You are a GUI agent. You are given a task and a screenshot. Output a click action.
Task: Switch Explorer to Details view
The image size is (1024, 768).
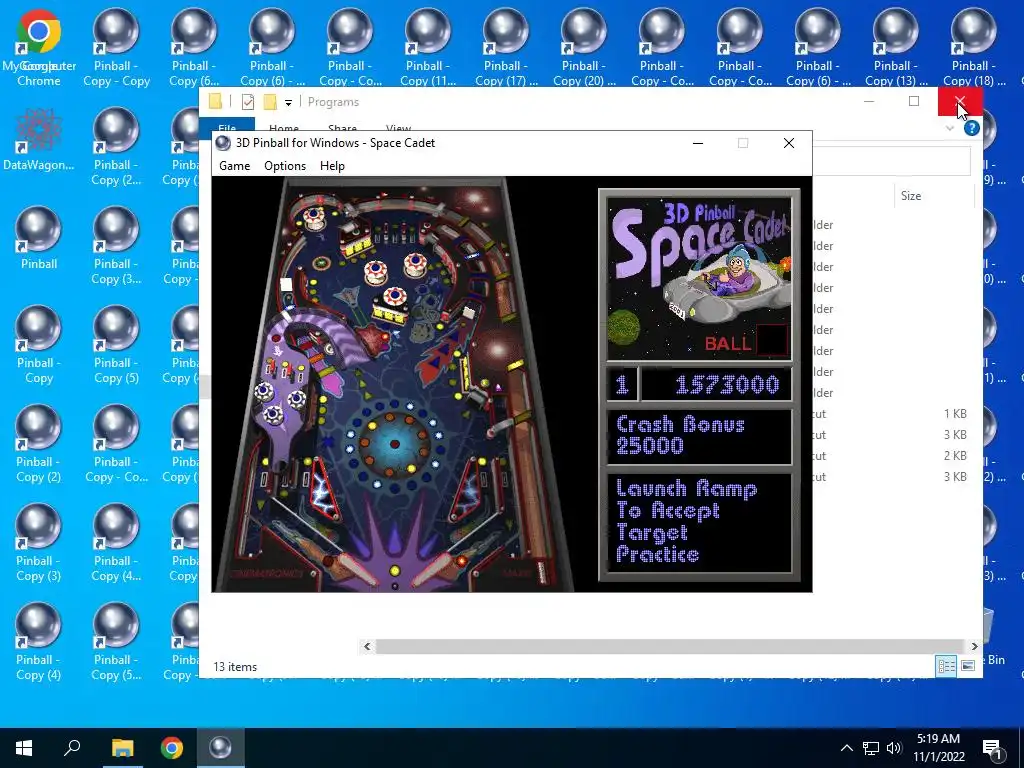[x=946, y=666]
